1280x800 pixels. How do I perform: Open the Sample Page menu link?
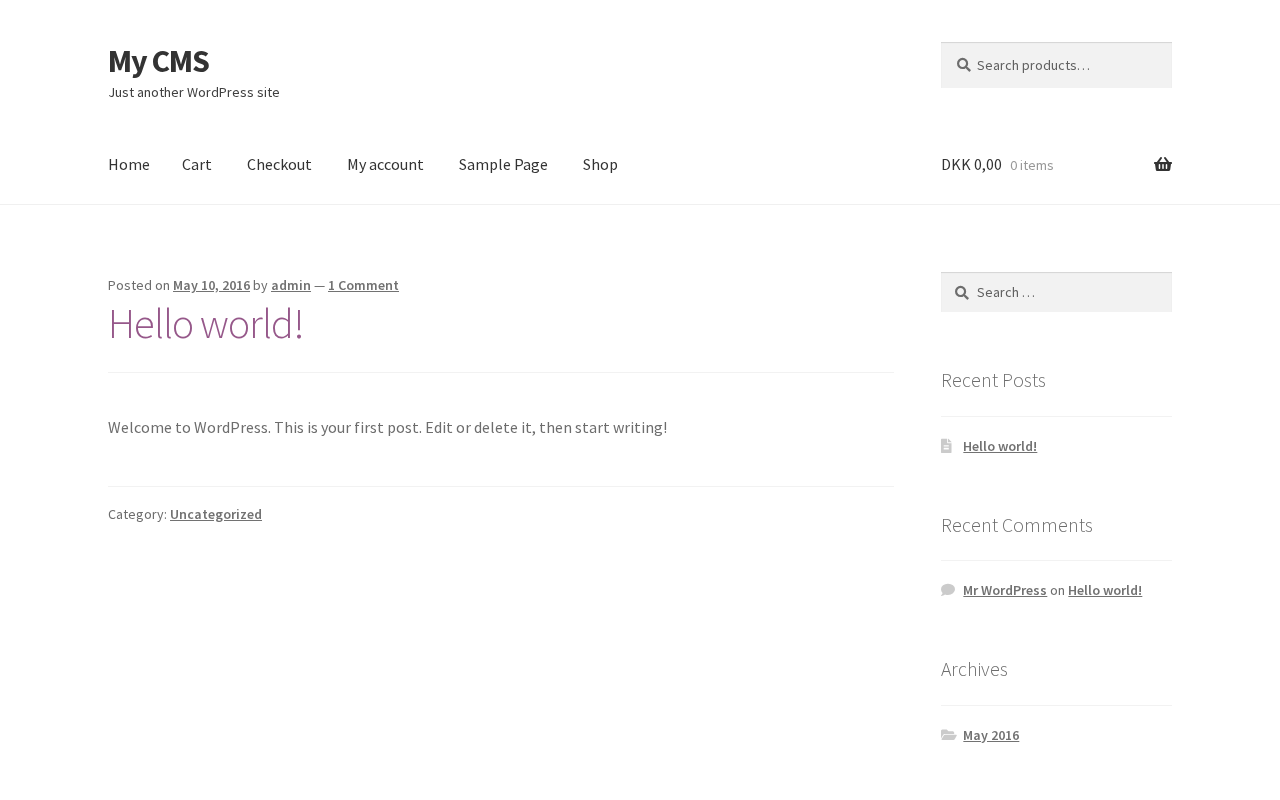[503, 164]
